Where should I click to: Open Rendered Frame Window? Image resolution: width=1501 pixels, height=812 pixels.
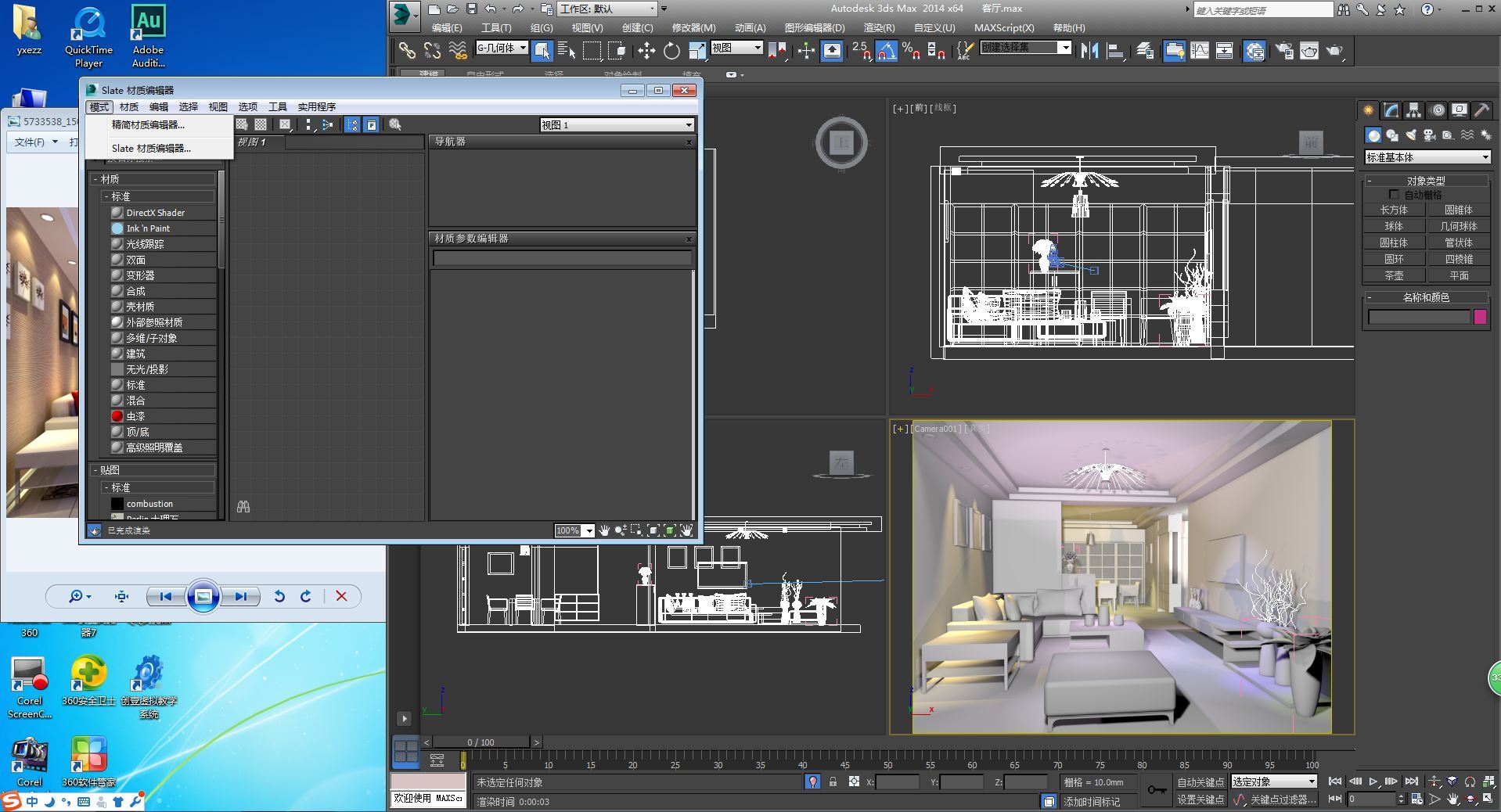1309,51
